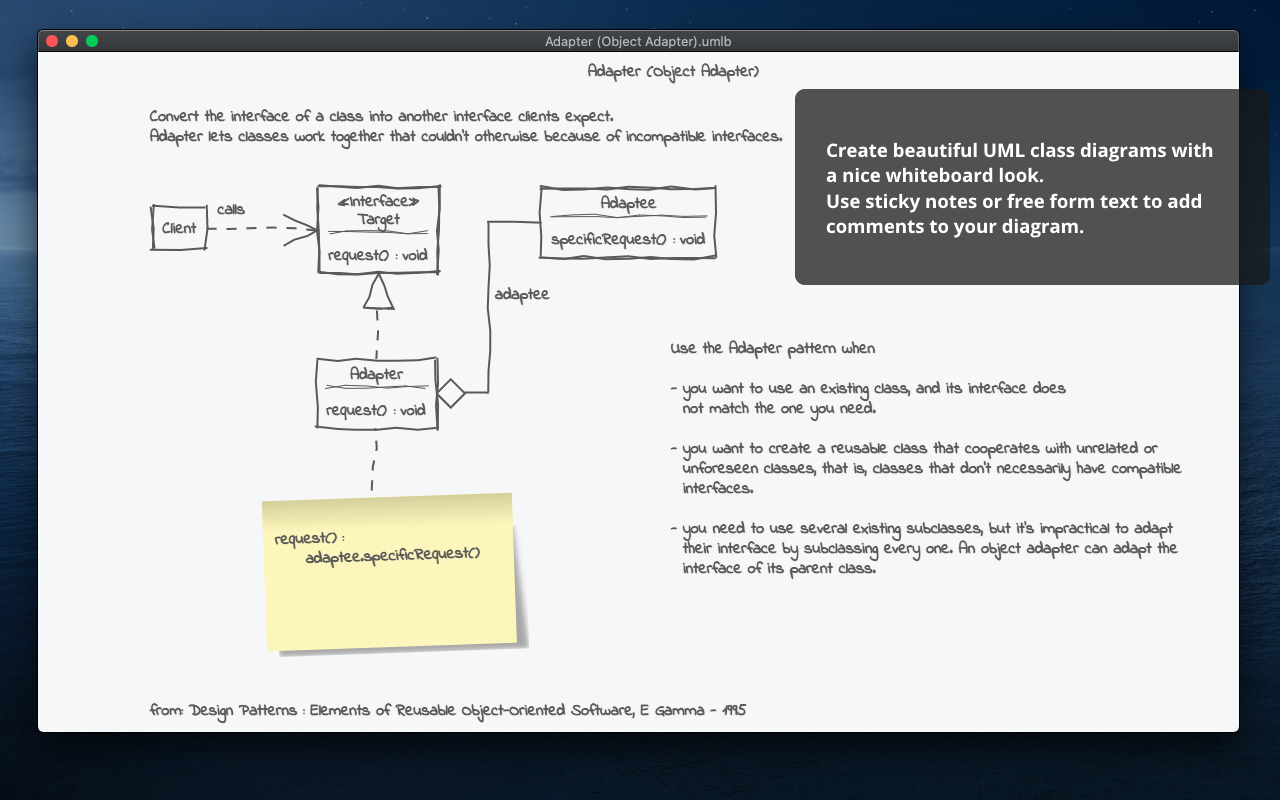The height and width of the screenshot is (800, 1280).
Task: Select the Adaptee class box
Action: [627, 203]
